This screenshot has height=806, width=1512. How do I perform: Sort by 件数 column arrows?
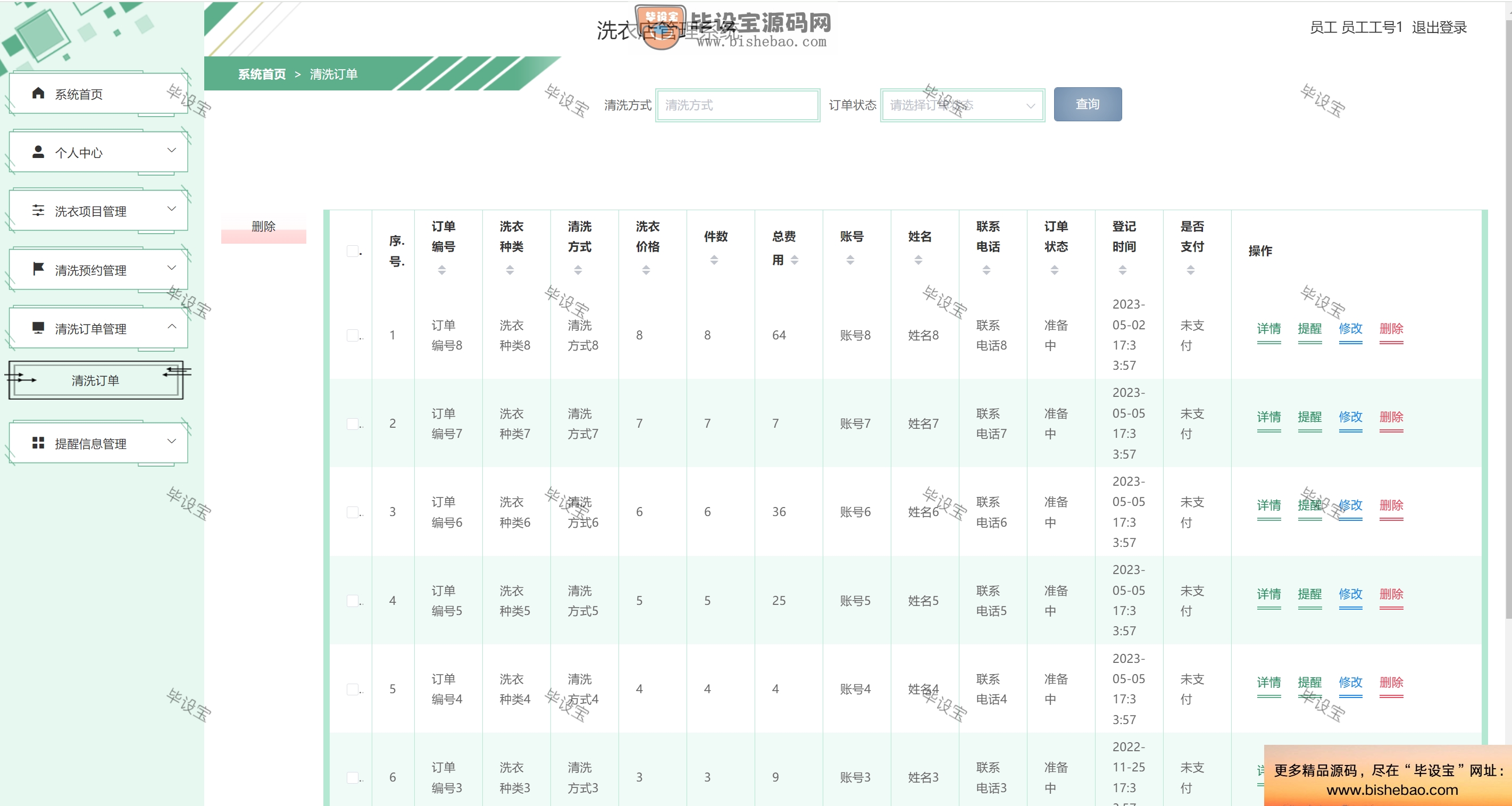point(714,260)
